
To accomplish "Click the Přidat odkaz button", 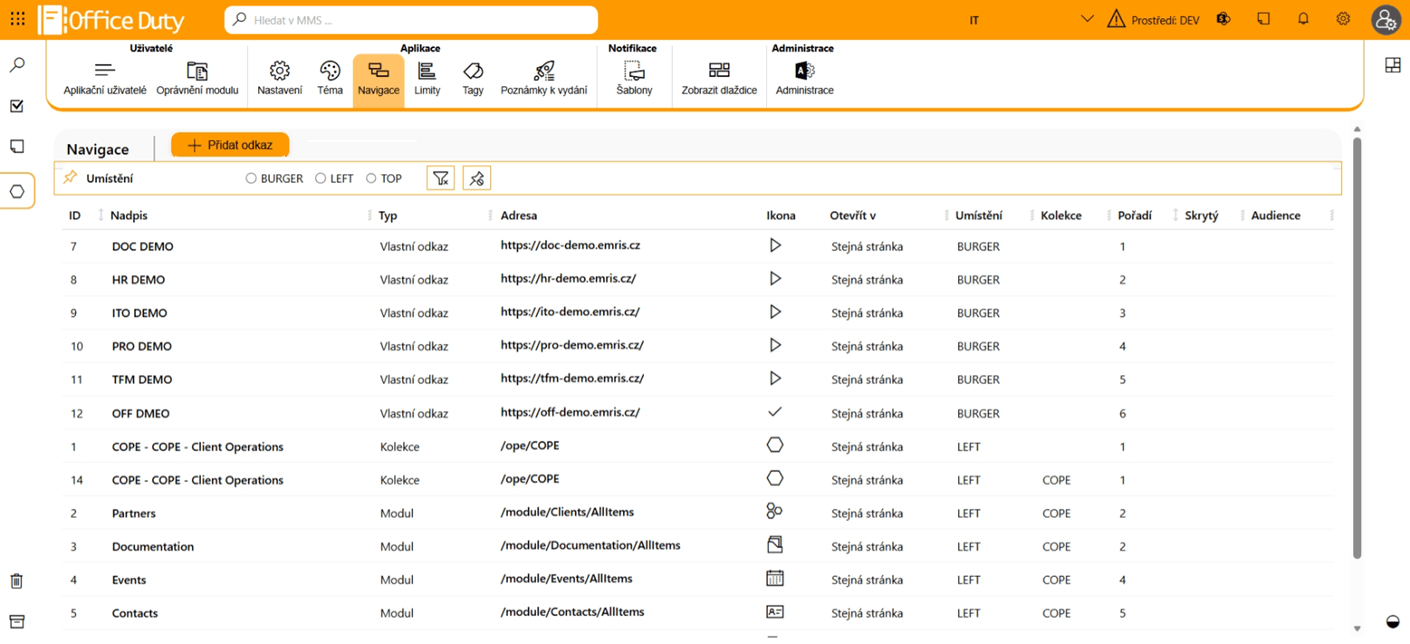I will [230, 145].
